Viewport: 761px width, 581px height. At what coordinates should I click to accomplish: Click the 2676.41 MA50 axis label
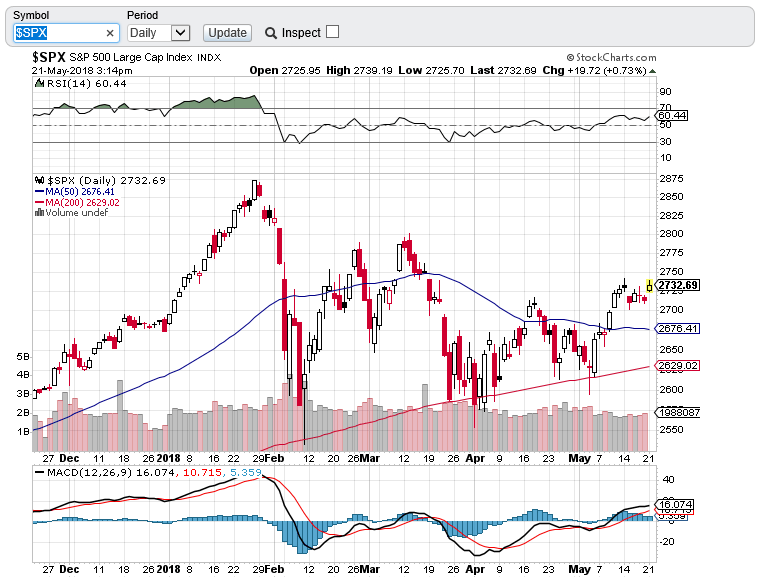pyautogui.click(x=678, y=329)
